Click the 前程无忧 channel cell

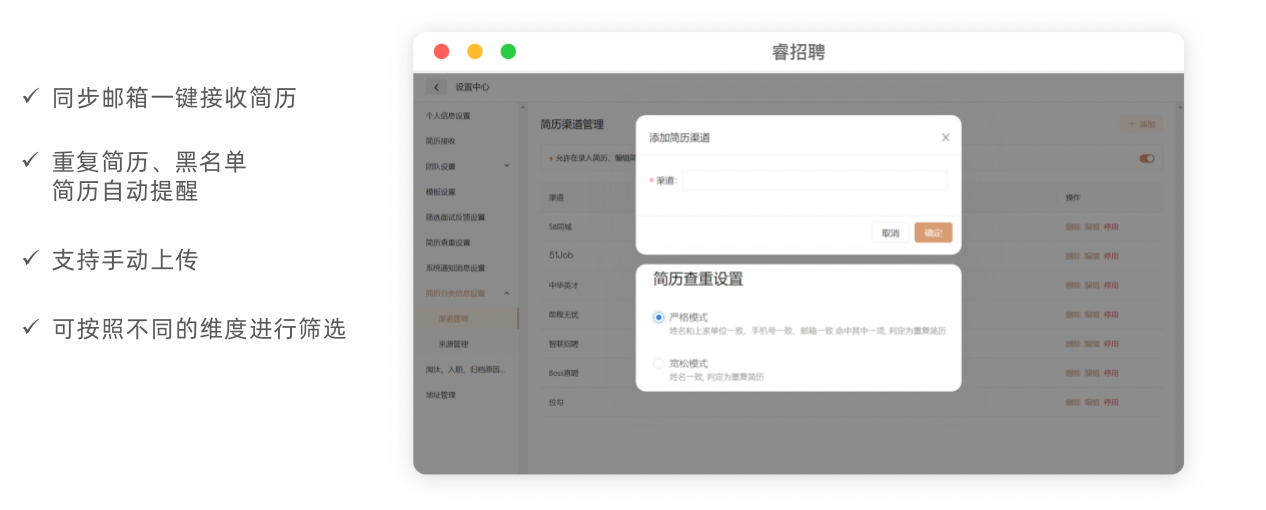coord(563,314)
